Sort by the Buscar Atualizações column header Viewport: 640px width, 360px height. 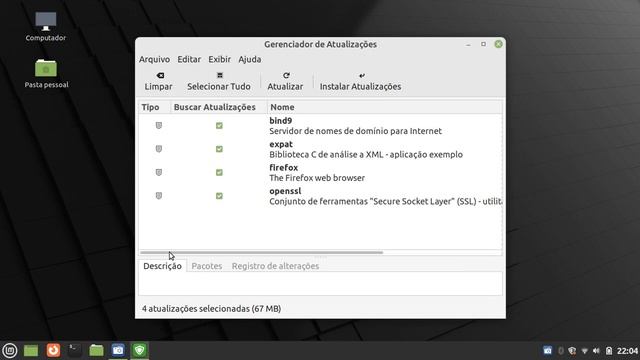[219, 107]
